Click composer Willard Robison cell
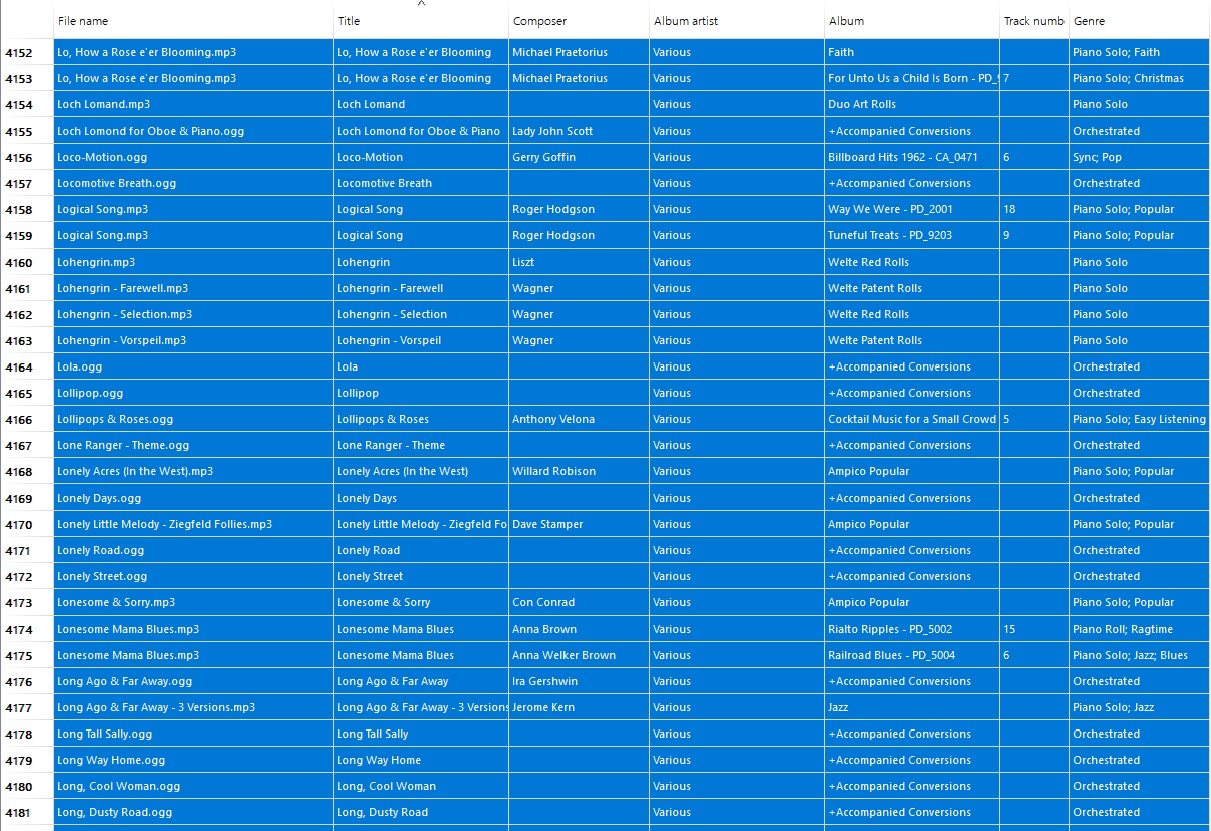Image resolution: width=1211 pixels, height=831 pixels. pos(554,472)
